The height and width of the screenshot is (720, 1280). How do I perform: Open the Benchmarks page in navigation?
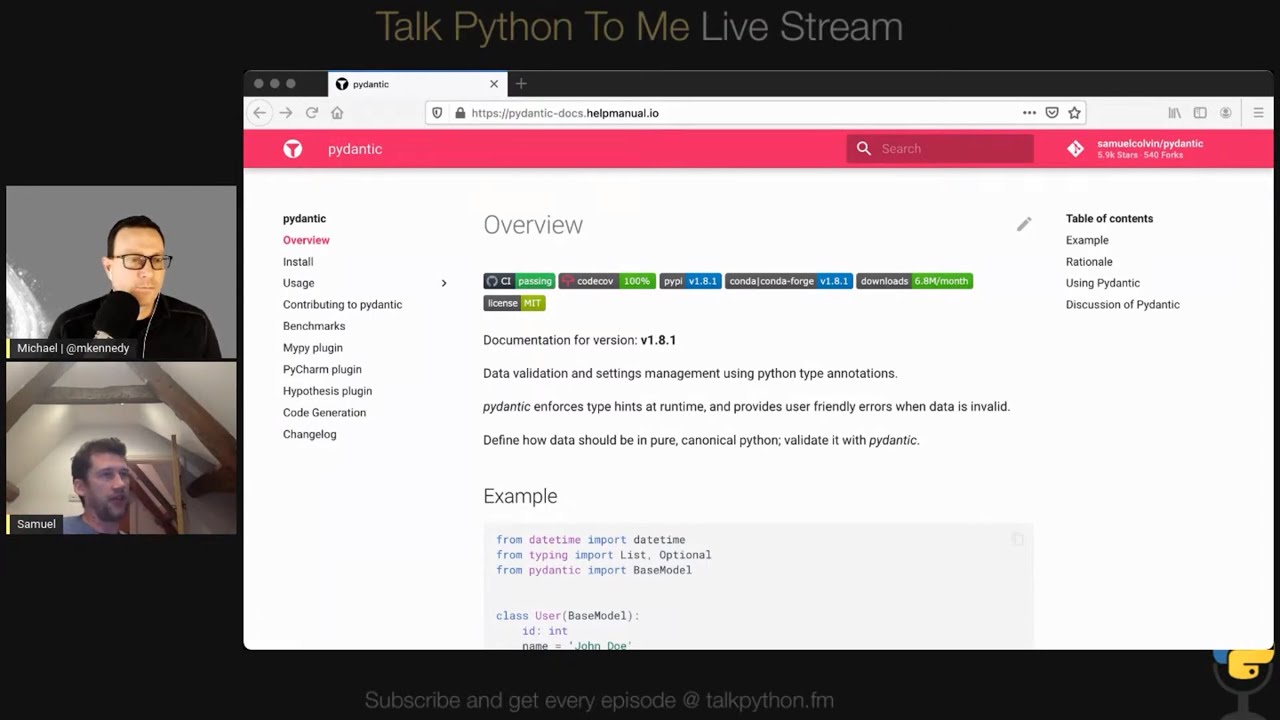click(314, 326)
